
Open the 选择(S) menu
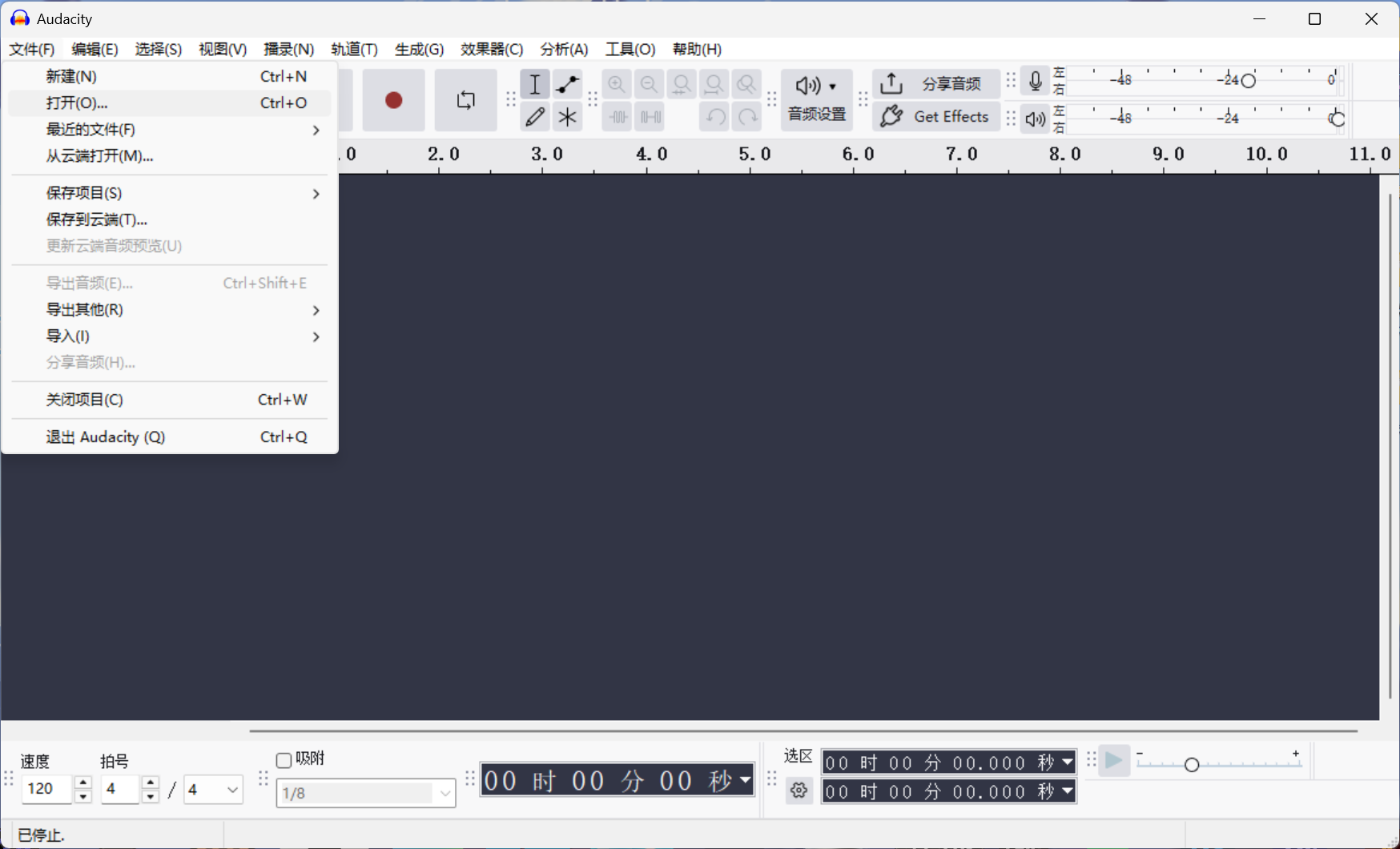click(159, 50)
